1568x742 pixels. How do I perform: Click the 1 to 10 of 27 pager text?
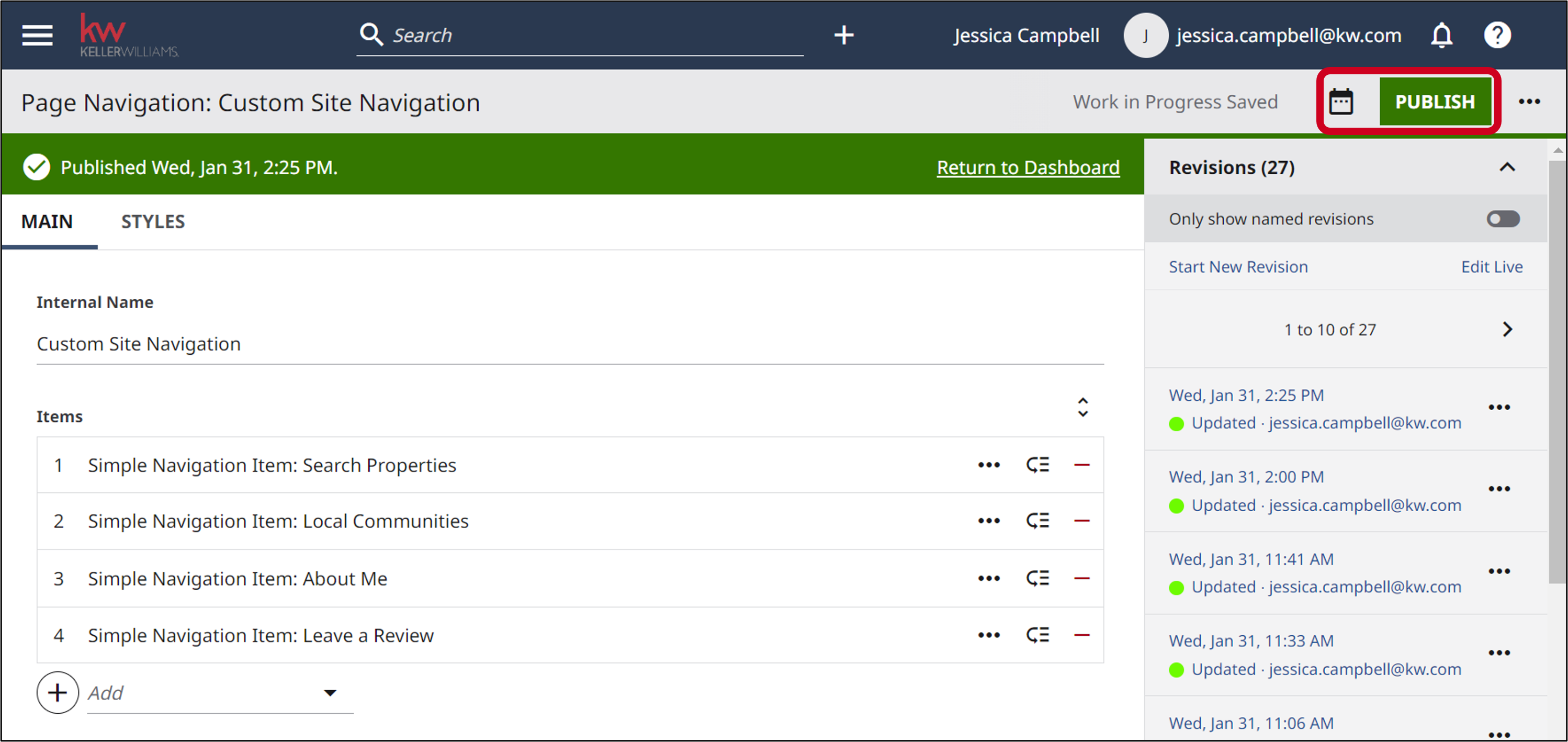(x=1329, y=329)
